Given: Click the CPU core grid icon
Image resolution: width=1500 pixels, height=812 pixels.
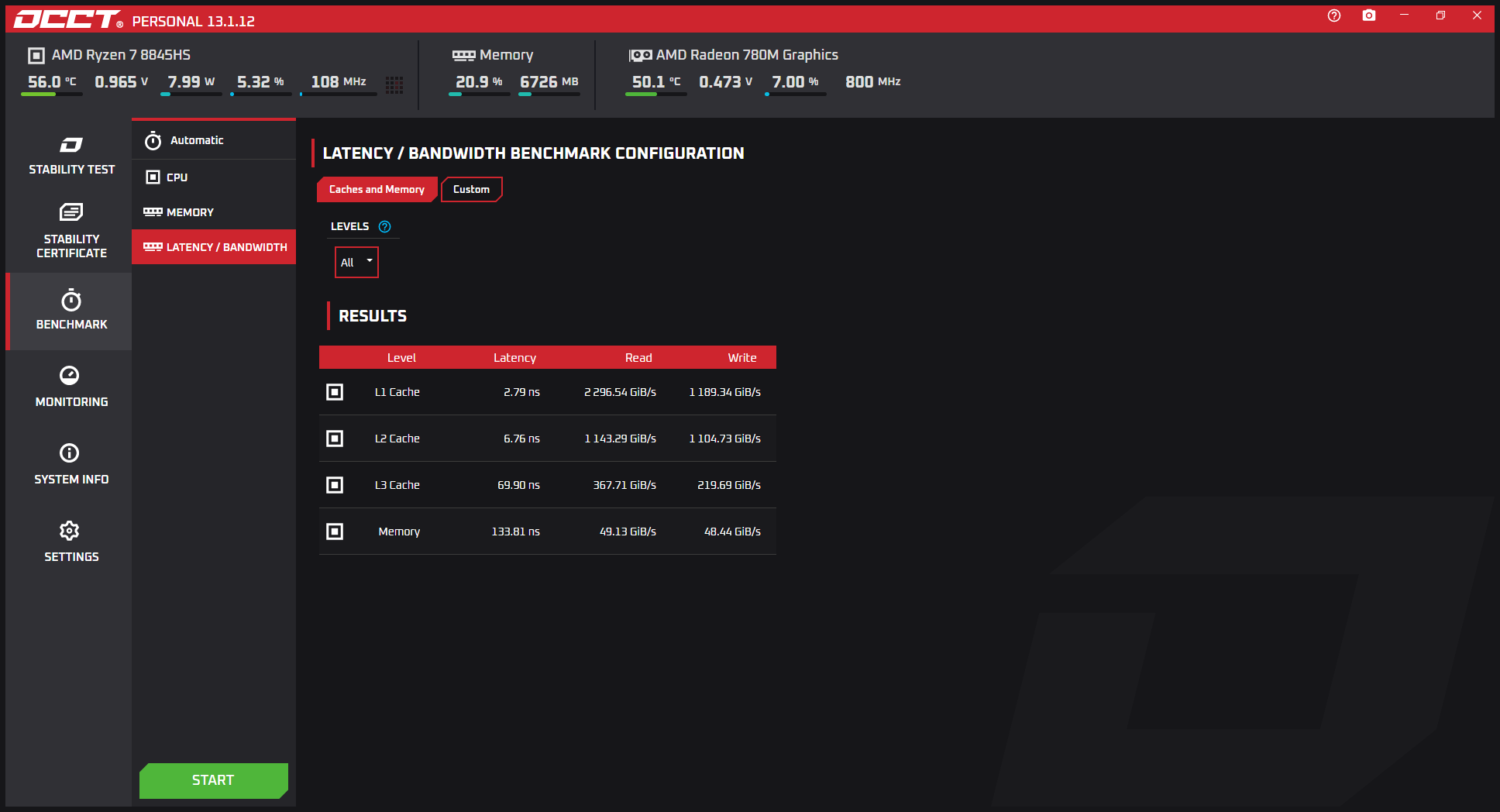Looking at the screenshot, I should coord(394,84).
